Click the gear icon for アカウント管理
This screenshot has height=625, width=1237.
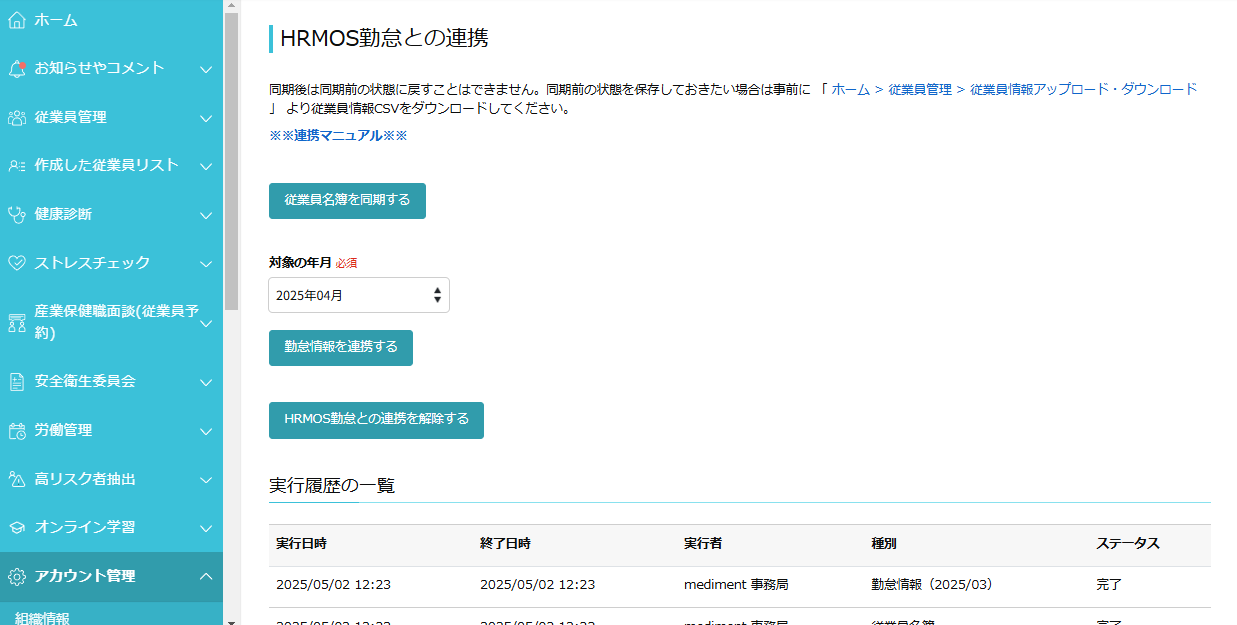pos(17,577)
